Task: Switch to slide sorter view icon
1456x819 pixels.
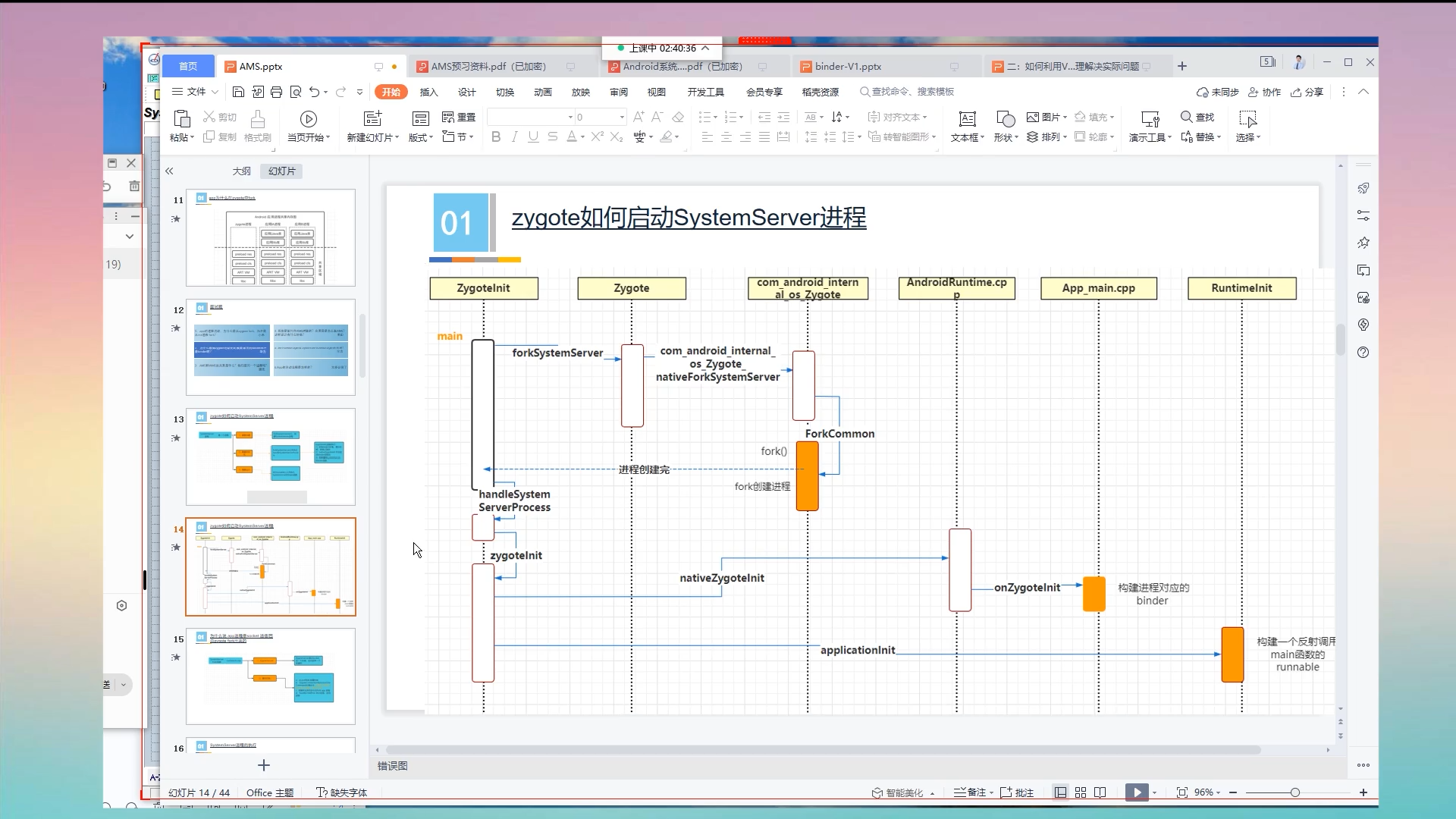Action: pos(1081,792)
